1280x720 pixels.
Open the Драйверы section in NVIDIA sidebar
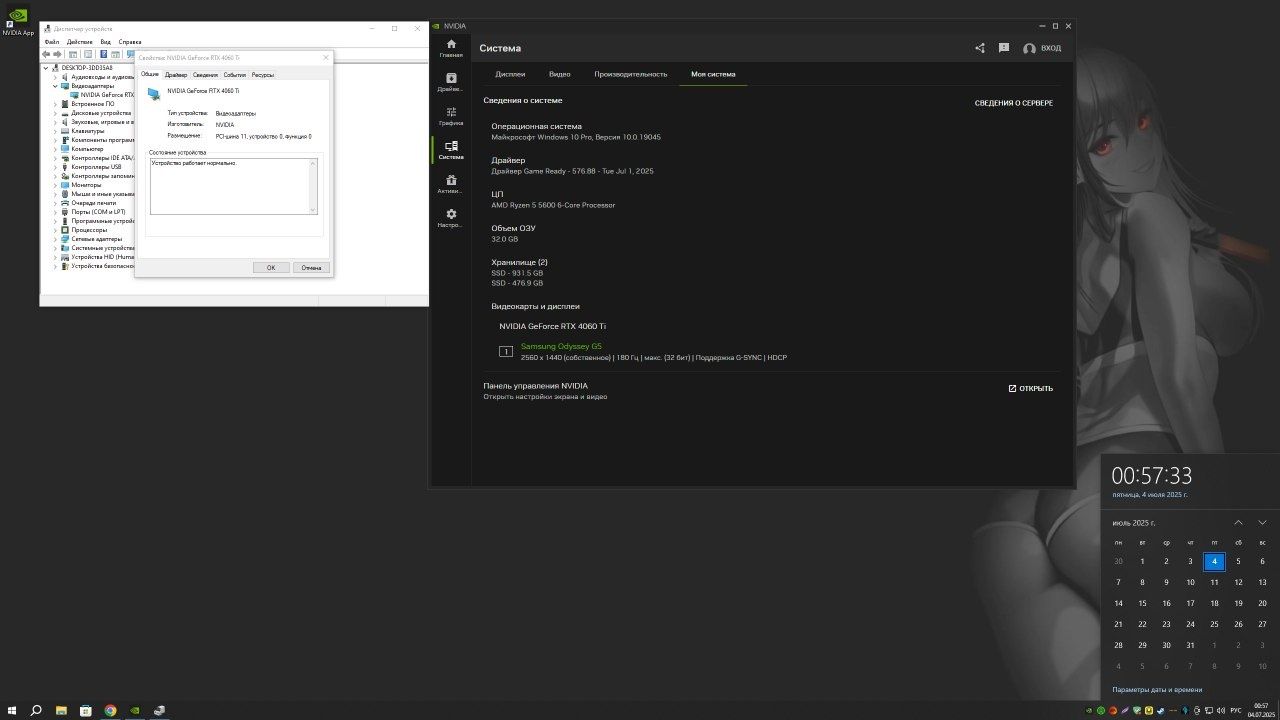tap(451, 82)
